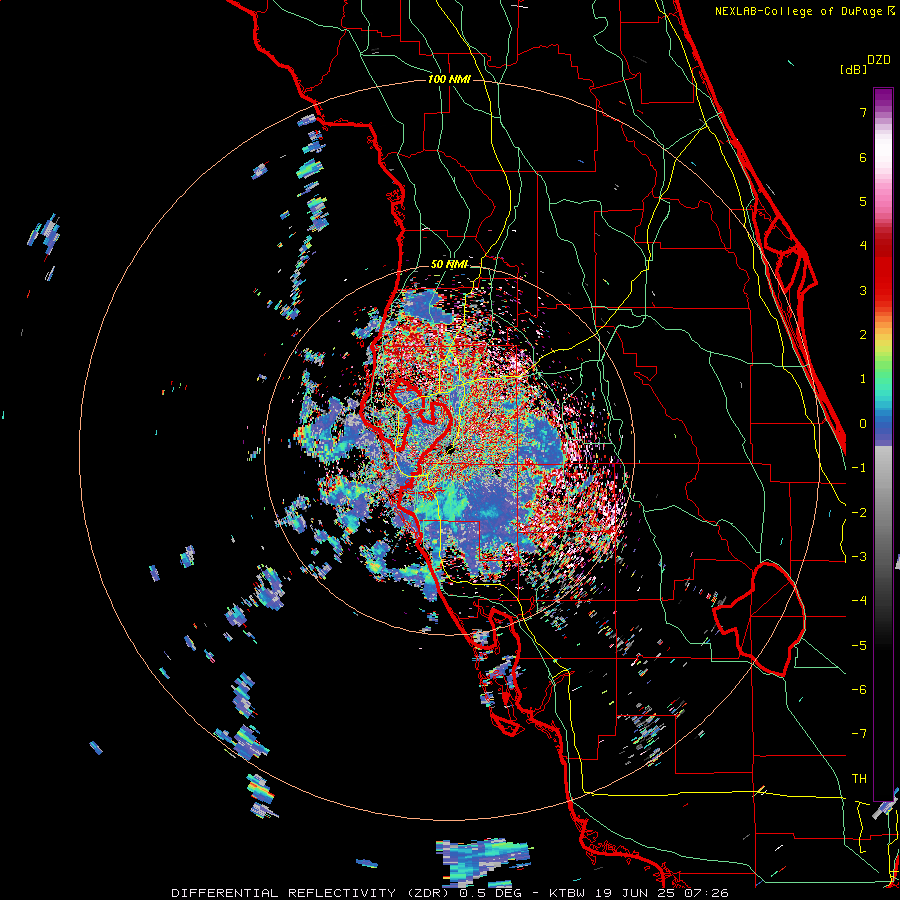Click the [dB] units label
Screen dimensions: 900x900
pyautogui.click(x=853, y=69)
